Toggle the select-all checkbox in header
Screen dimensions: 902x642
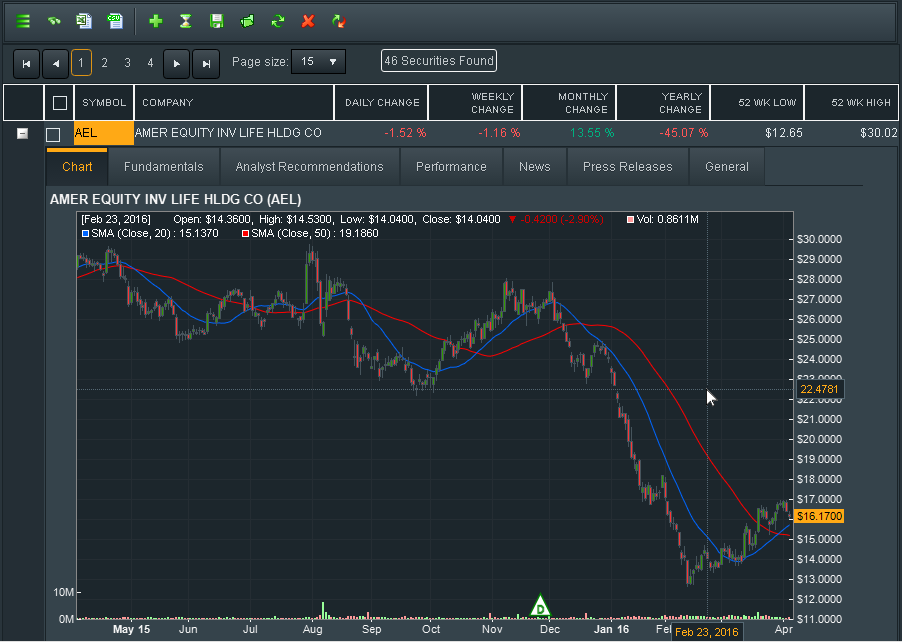59,102
